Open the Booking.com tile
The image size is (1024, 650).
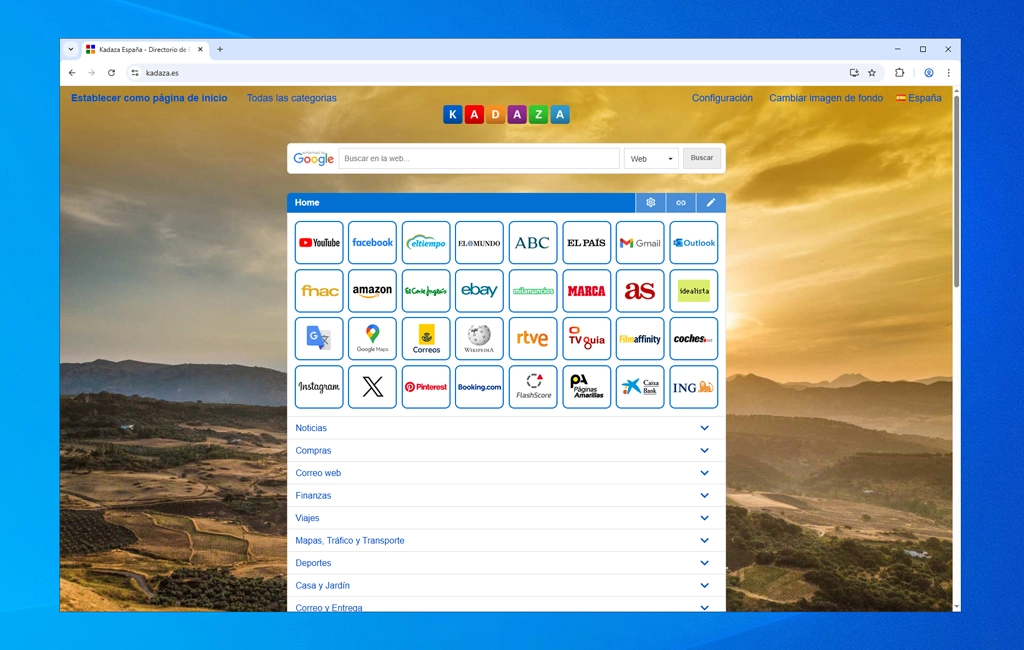coord(479,387)
